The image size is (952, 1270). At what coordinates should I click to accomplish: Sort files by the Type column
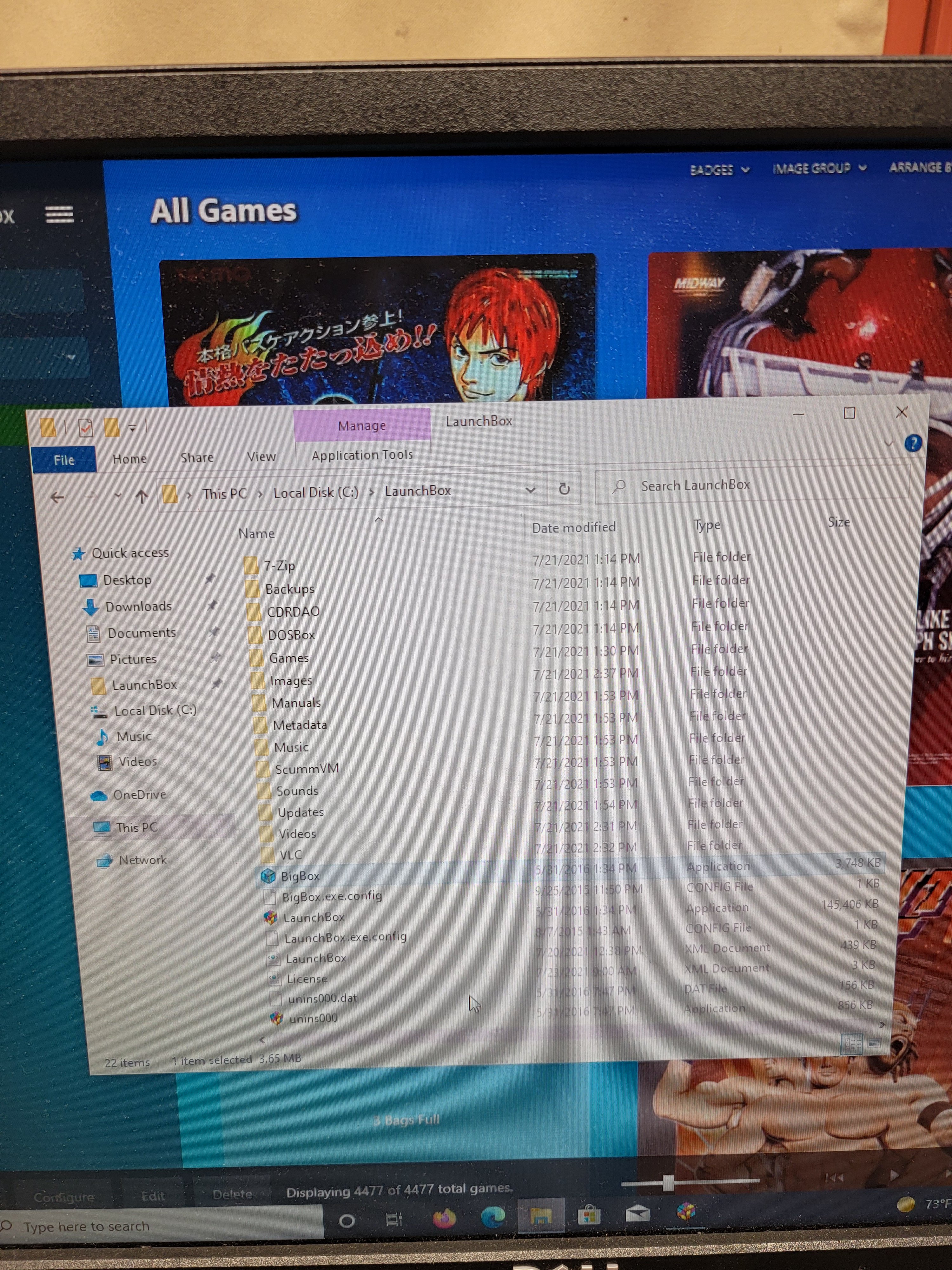[x=706, y=525]
